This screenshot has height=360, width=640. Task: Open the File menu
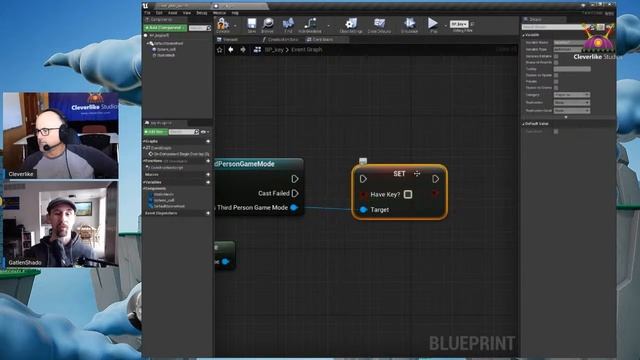147,13
